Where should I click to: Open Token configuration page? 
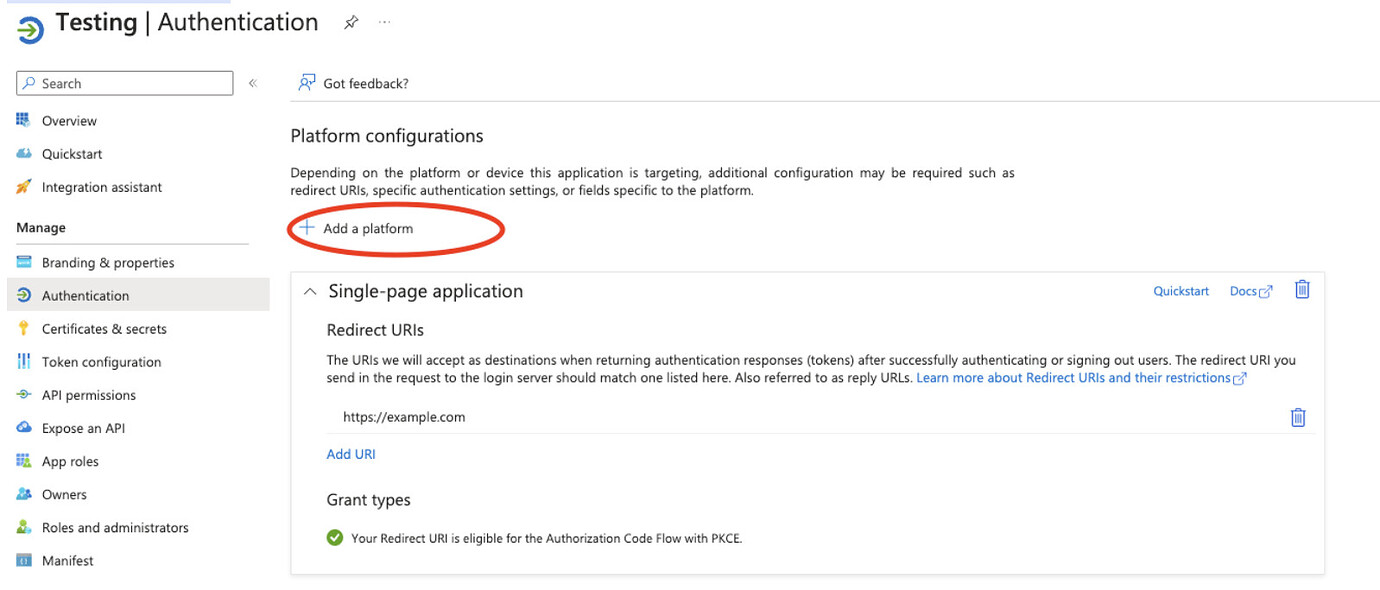(101, 362)
